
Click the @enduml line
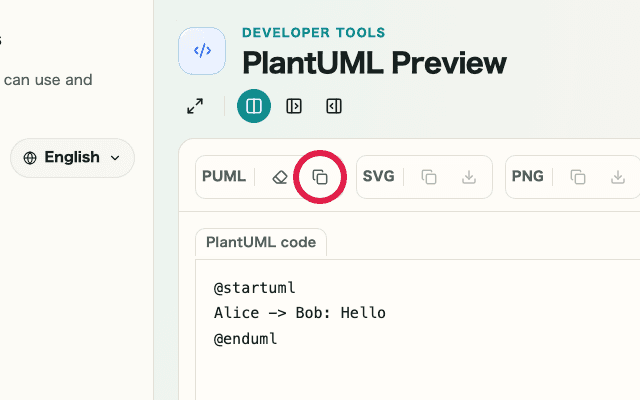pyautogui.click(x=245, y=339)
